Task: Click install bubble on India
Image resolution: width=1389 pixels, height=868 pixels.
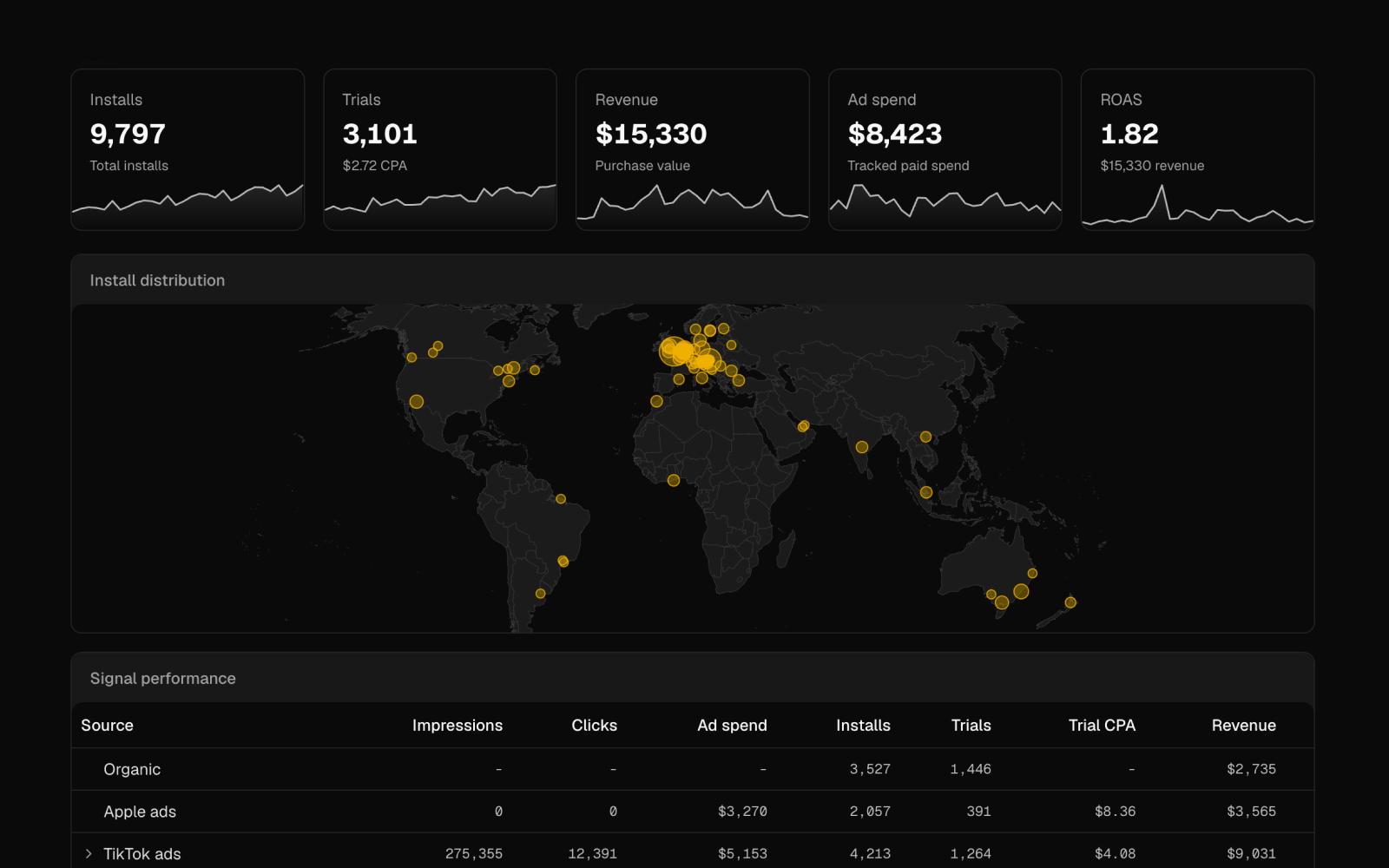Action: [862, 447]
